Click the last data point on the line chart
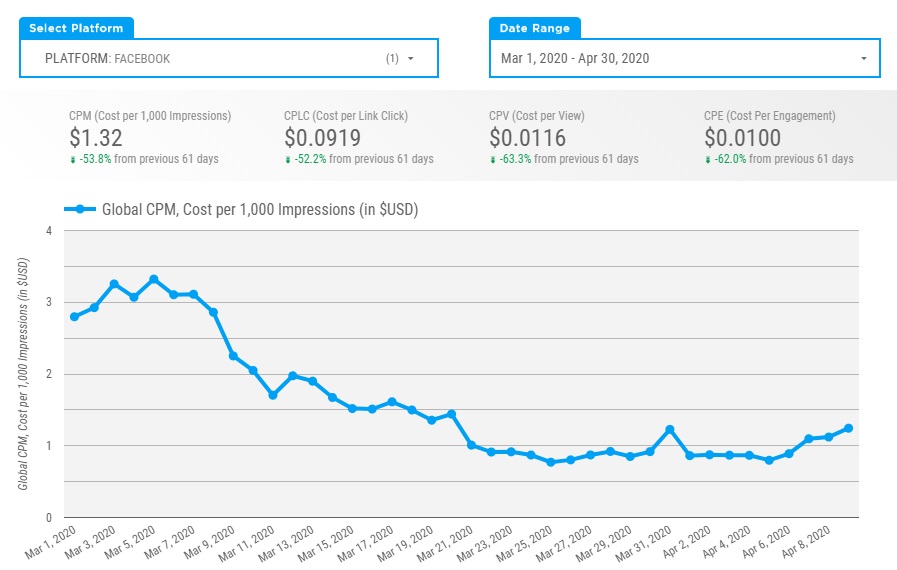897x570 pixels. (848, 428)
